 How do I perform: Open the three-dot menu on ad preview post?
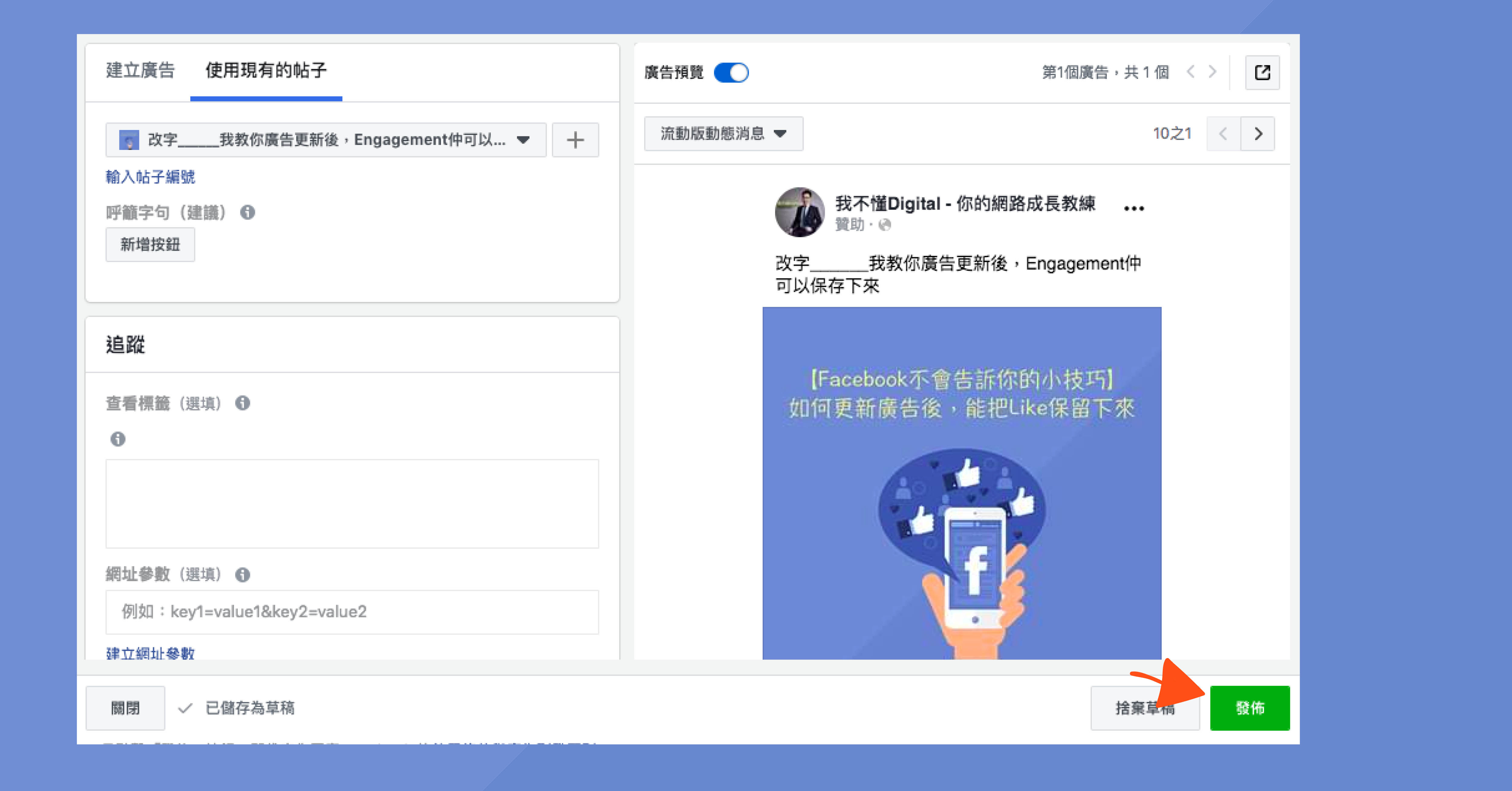click(x=1133, y=208)
